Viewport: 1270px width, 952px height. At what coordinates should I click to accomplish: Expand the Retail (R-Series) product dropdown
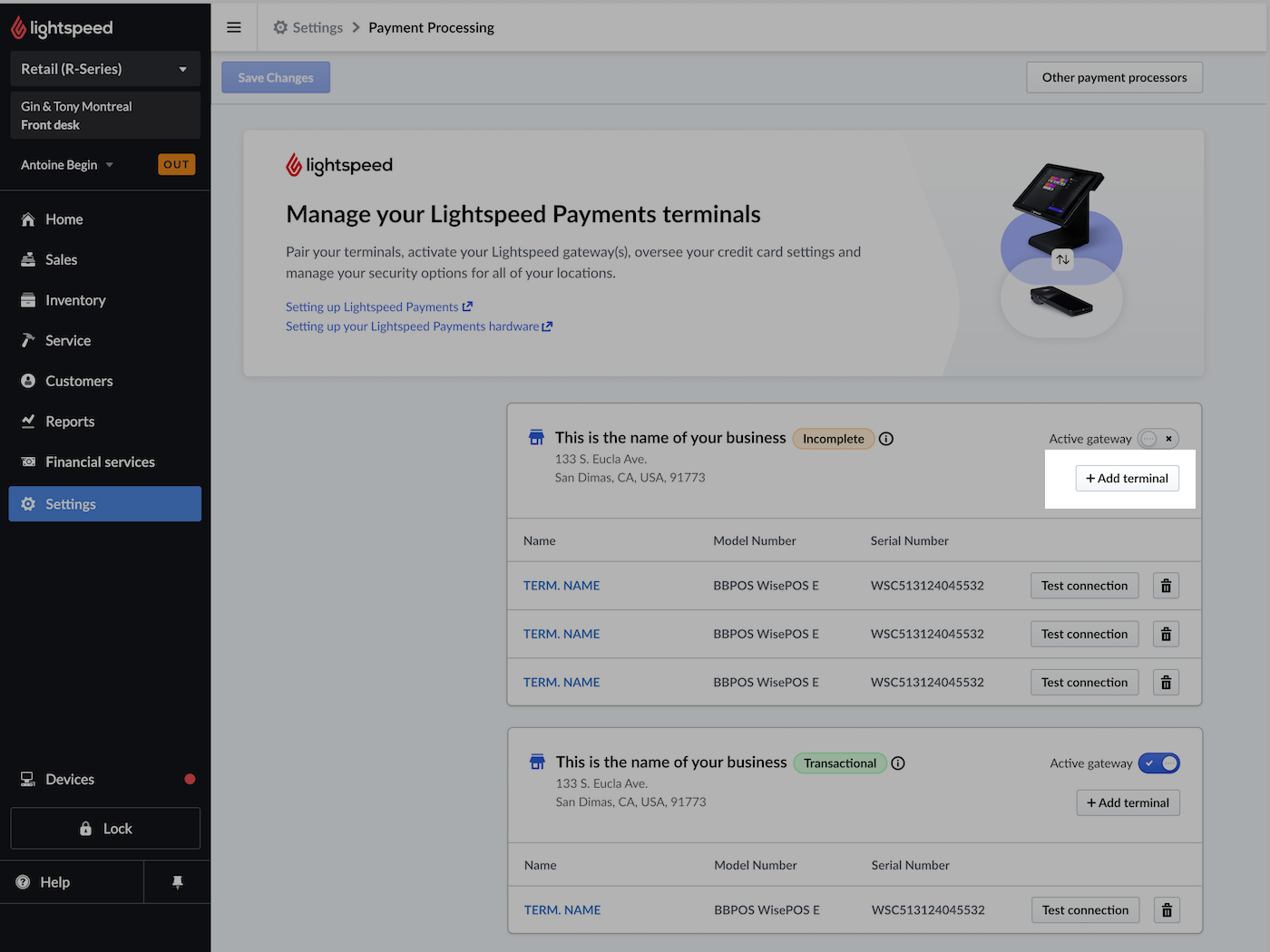point(105,69)
